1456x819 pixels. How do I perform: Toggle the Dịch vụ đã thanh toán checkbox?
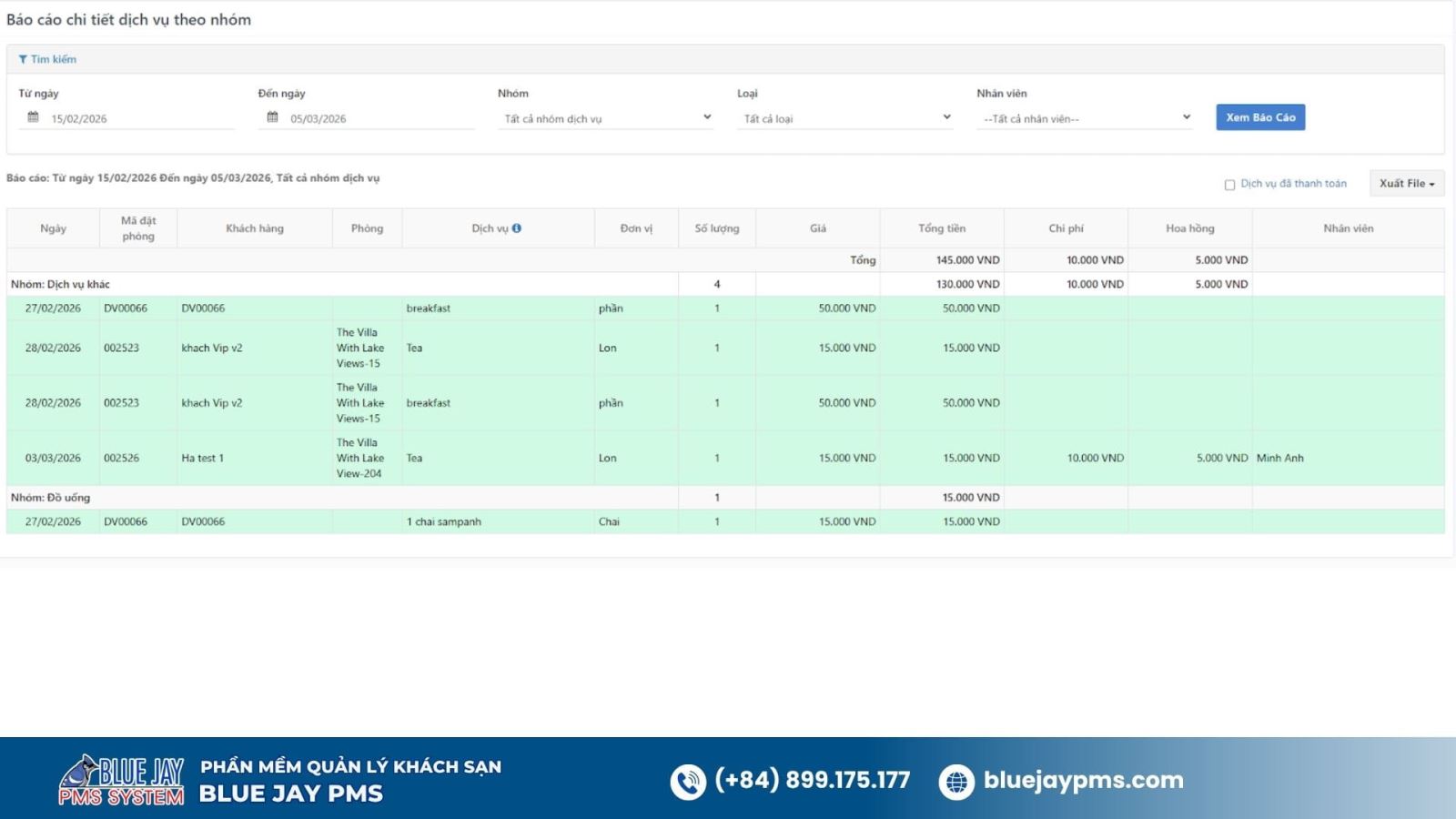coord(1229,185)
